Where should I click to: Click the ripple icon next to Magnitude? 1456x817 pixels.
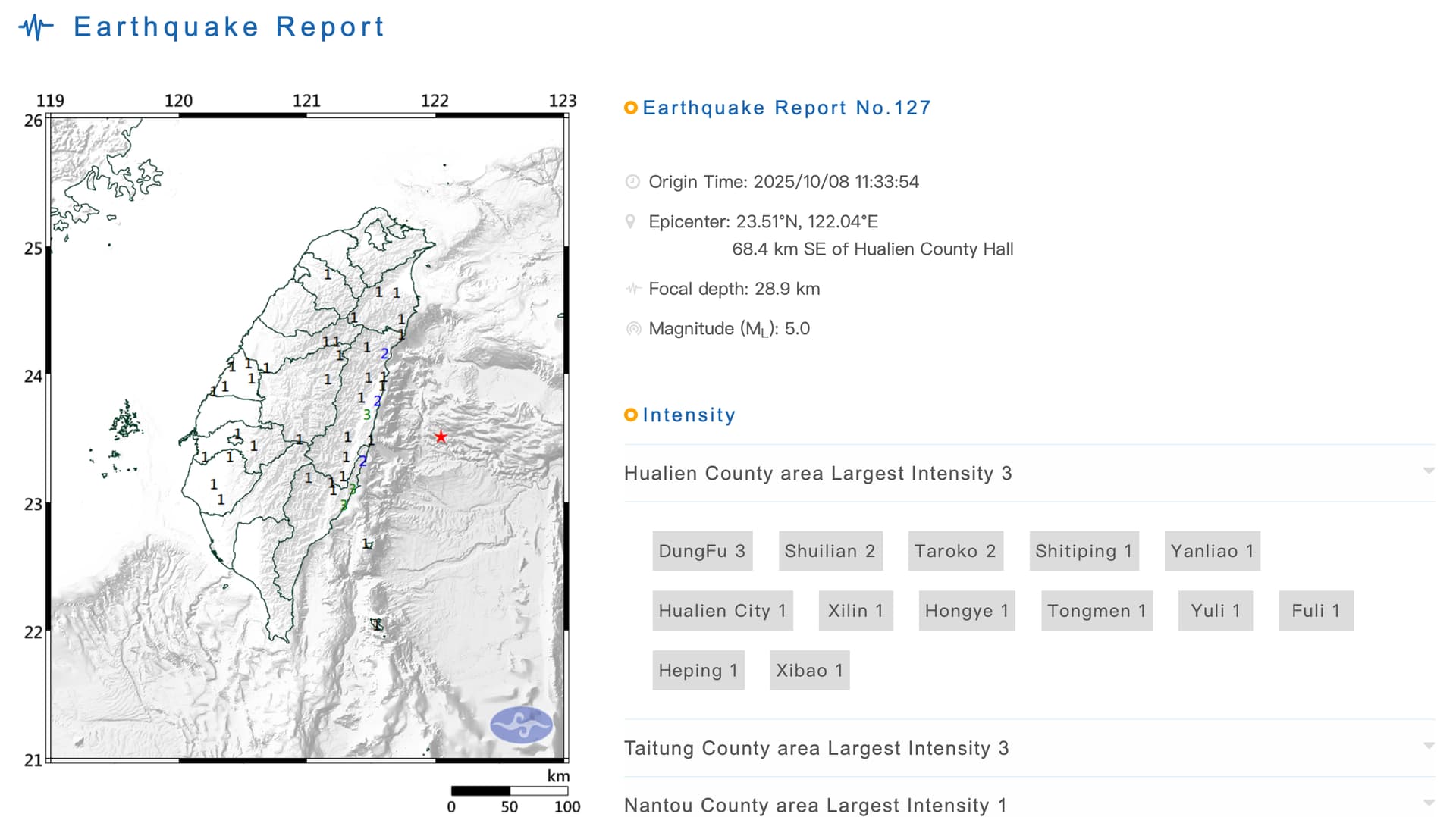632,329
